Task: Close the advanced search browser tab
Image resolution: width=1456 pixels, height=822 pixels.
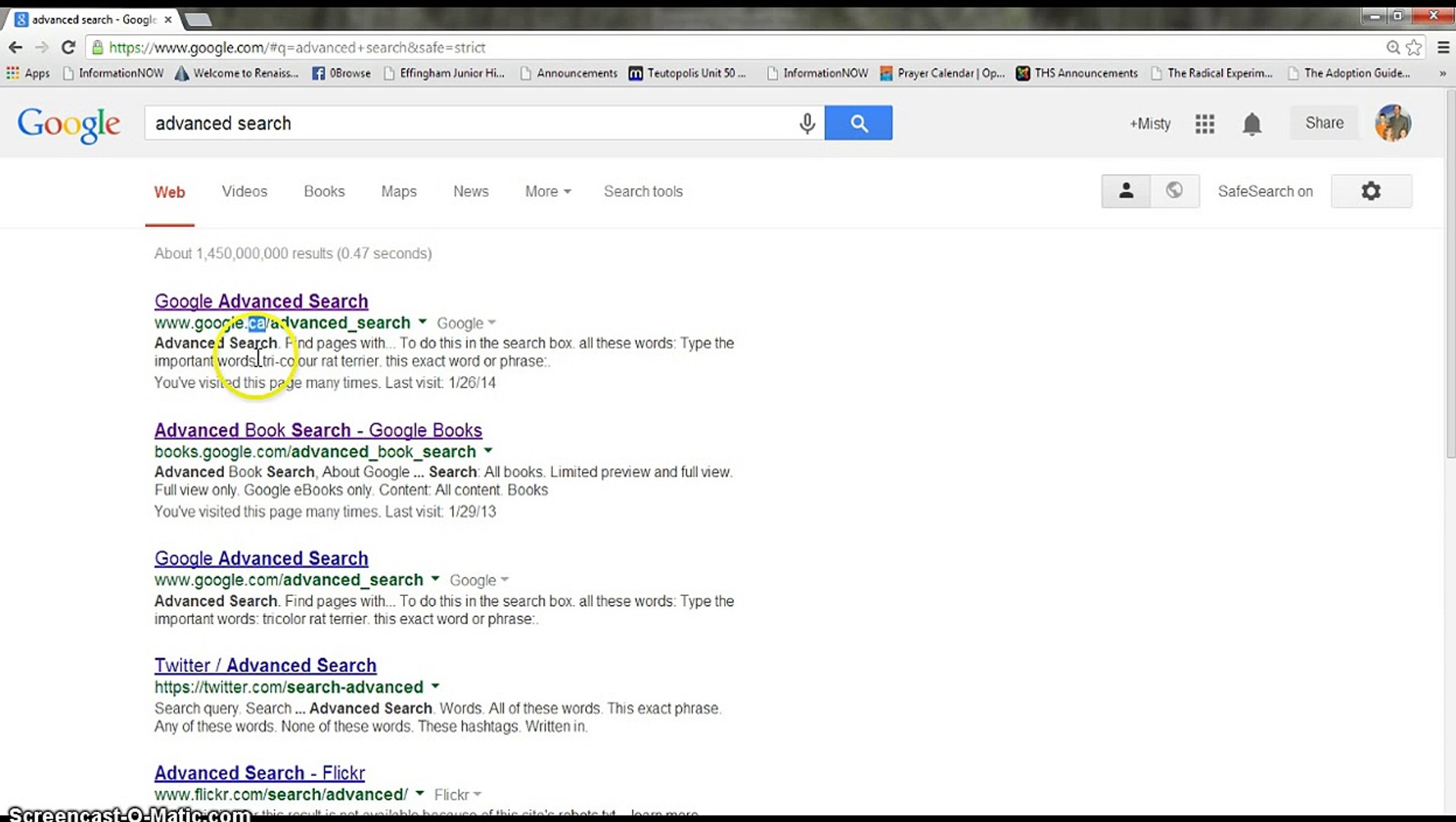Action: click(168, 20)
